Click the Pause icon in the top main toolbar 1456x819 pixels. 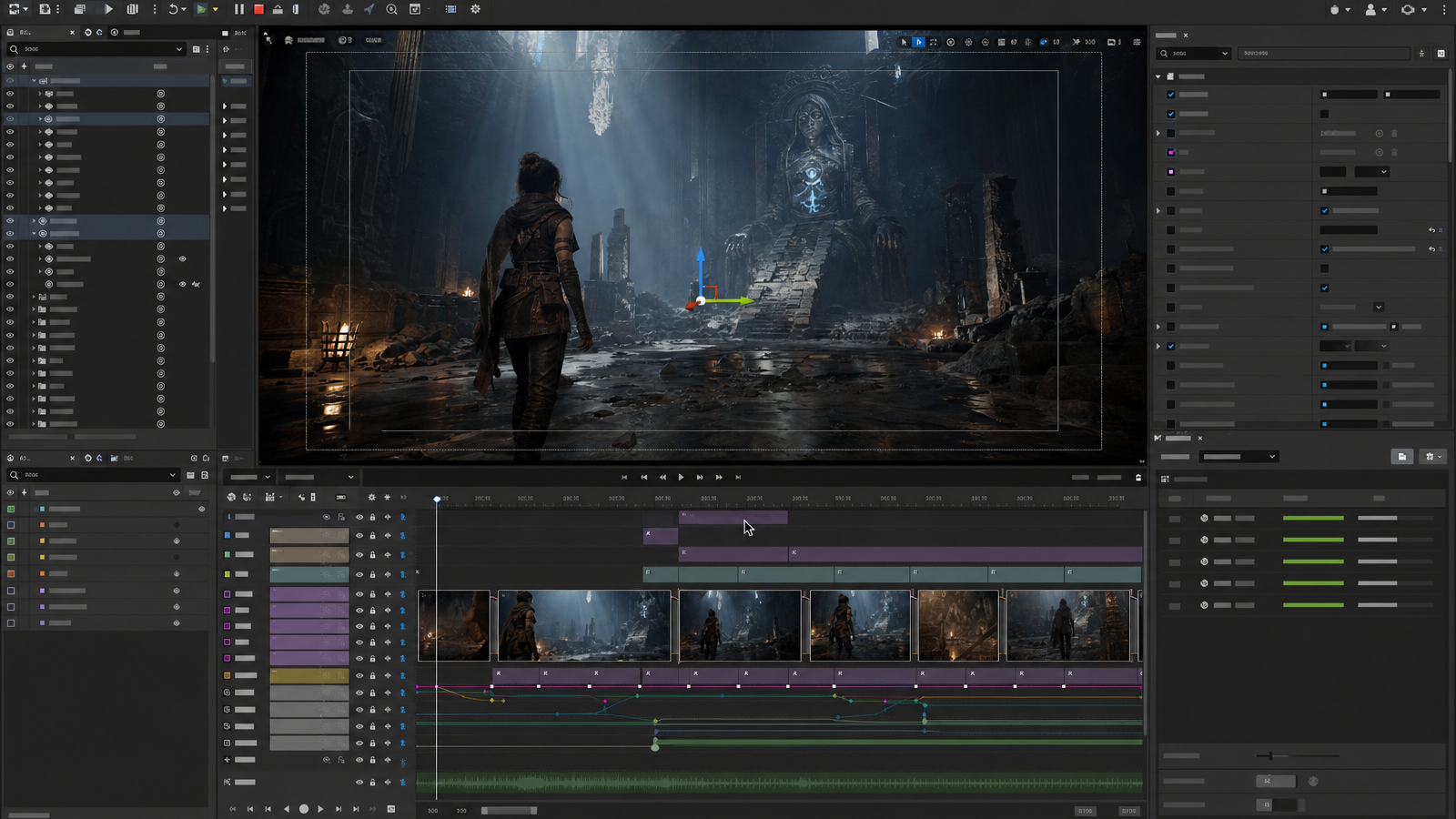click(239, 9)
